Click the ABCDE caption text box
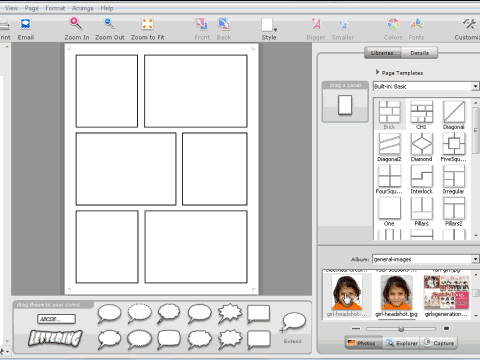This screenshot has height=360, width=480. [56, 319]
